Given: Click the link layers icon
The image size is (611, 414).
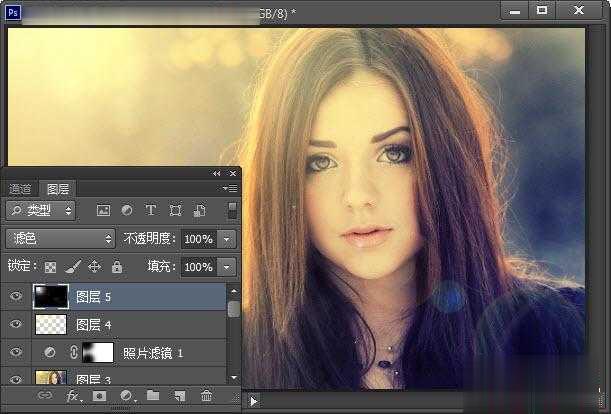Looking at the screenshot, I should [x=44, y=396].
